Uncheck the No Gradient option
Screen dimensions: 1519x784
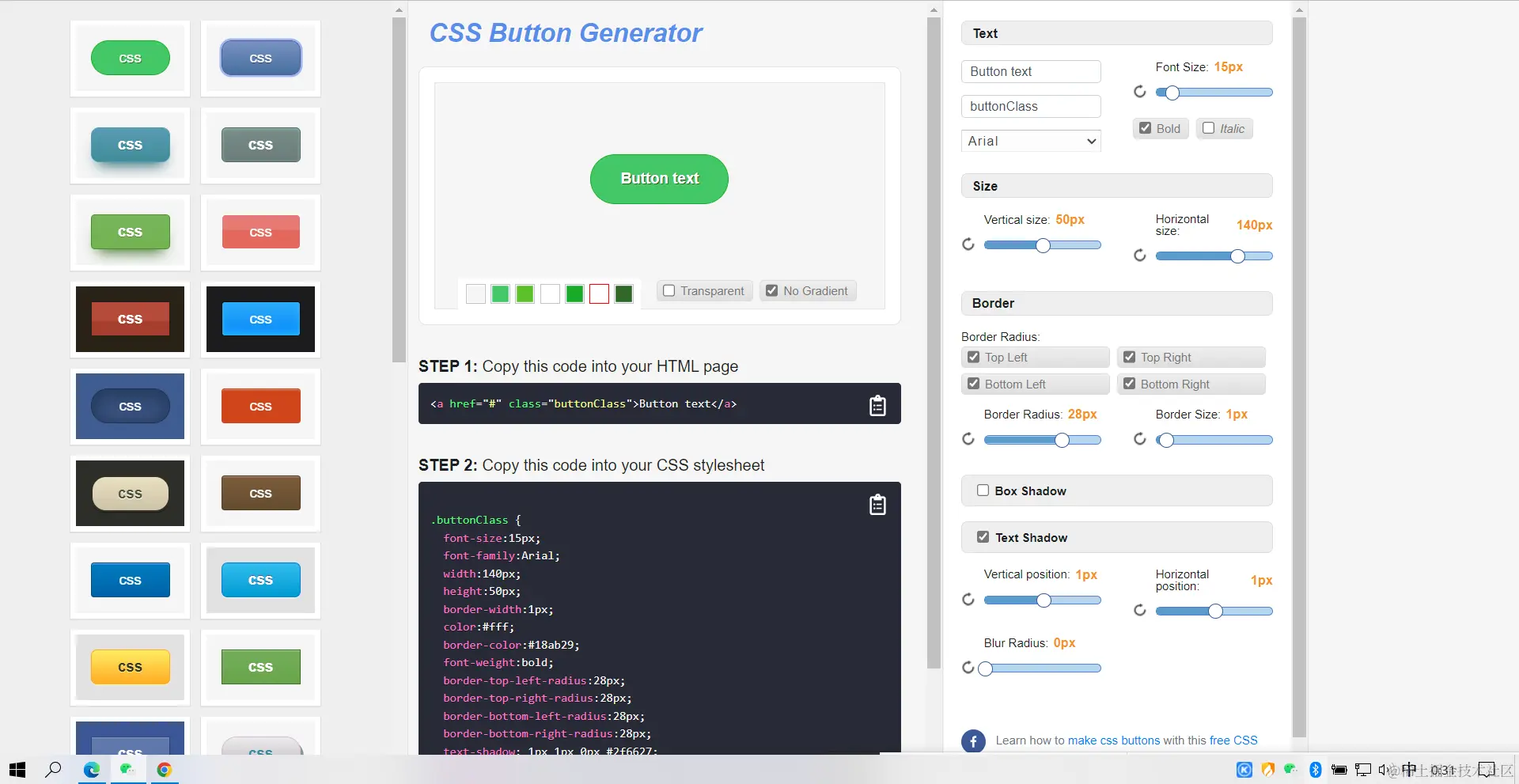click(771, 290)
